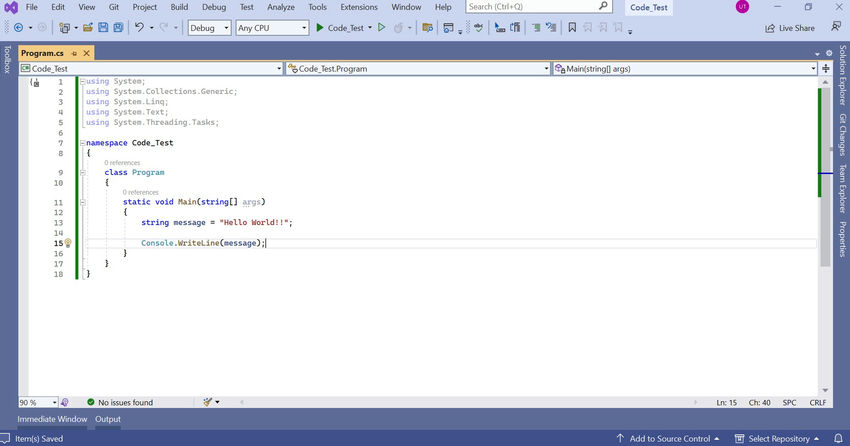
Task: Click the user account avatar
Action: pos(742,7)
